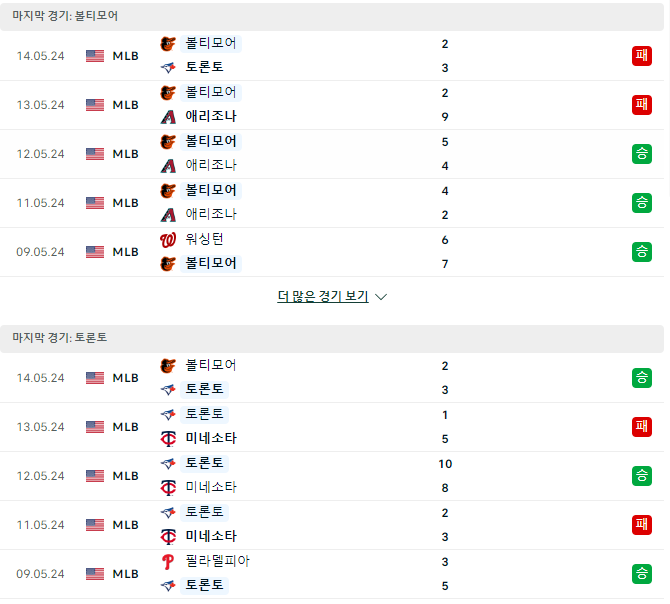
Task: Click Arizona logo in 13.05.24 game
Action: (168, 117)
